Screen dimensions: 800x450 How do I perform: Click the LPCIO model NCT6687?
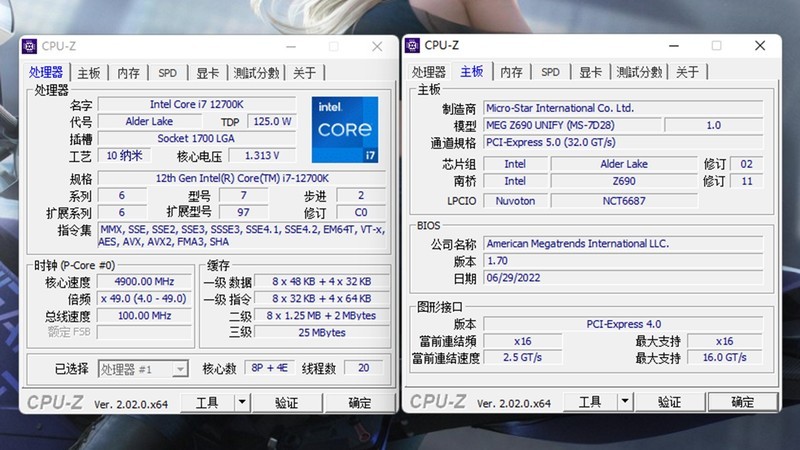coord(624,201)
